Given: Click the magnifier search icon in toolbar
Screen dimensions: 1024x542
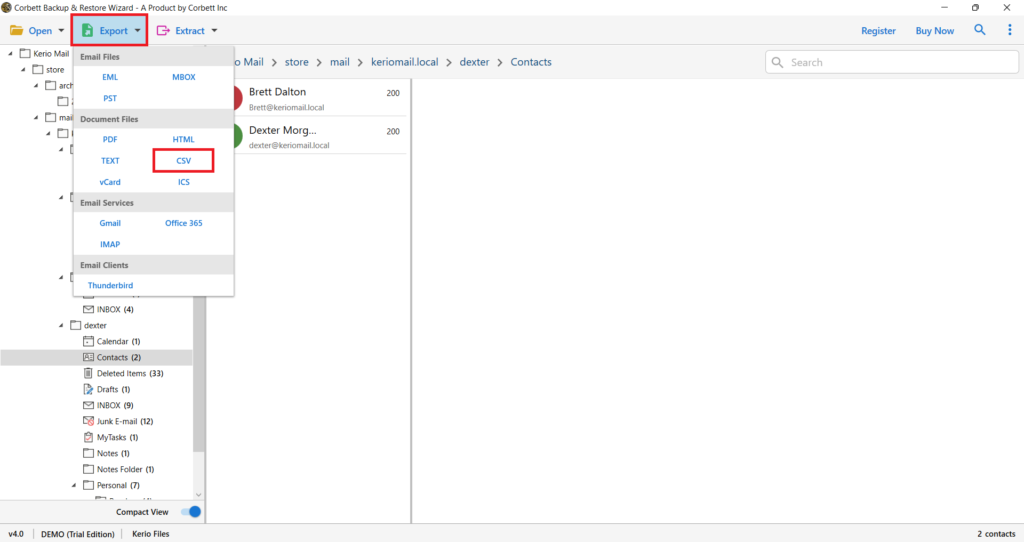Looking at the screenshot, I should click(980, 30).
